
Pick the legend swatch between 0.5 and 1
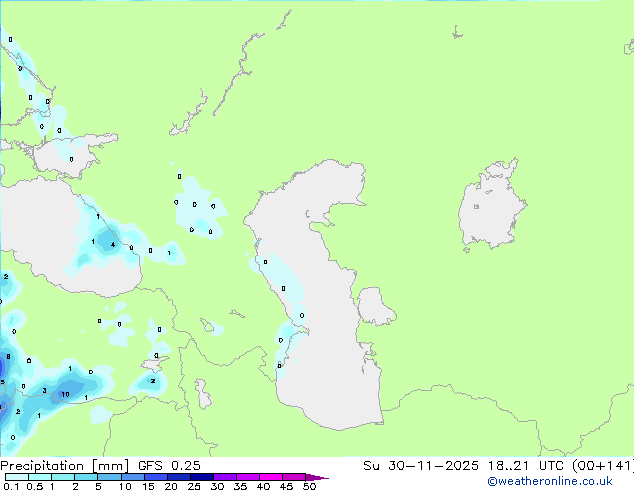pos(40,477)
